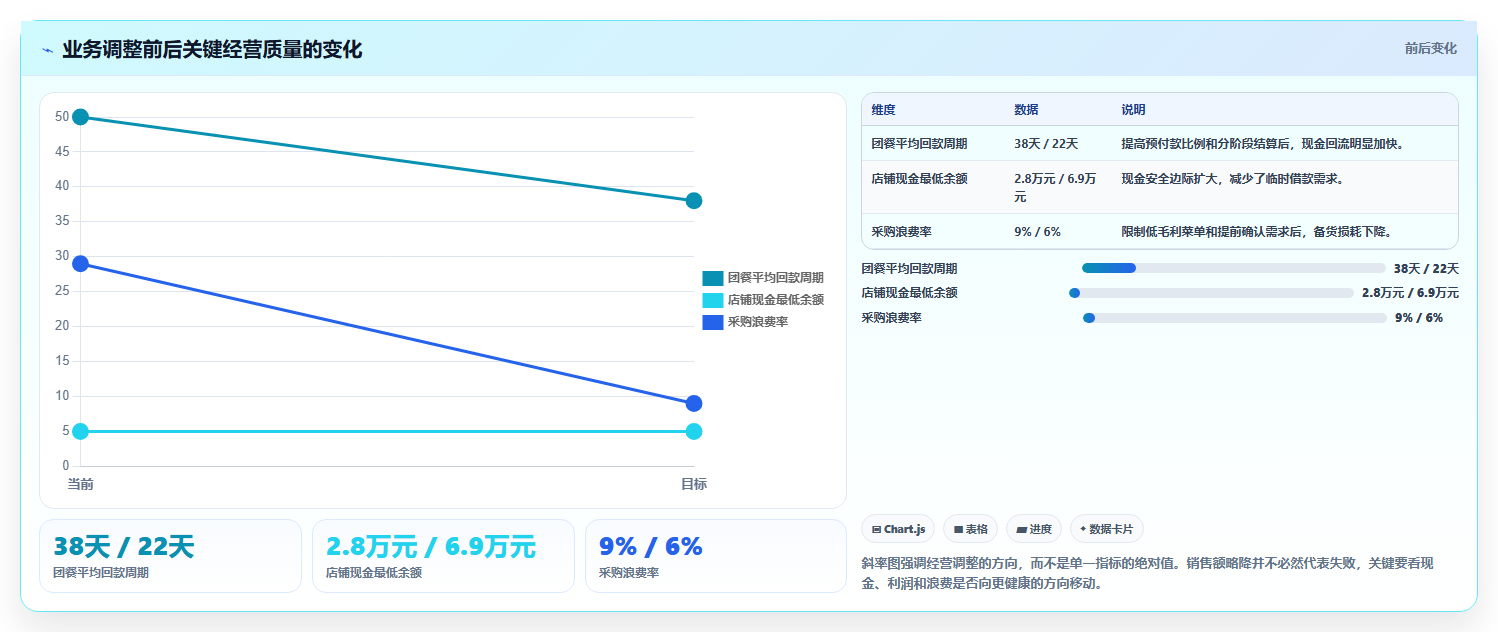Toggle 店铺现金最低余额 legend swatch

pyautogui.click(x=712, y=300)
